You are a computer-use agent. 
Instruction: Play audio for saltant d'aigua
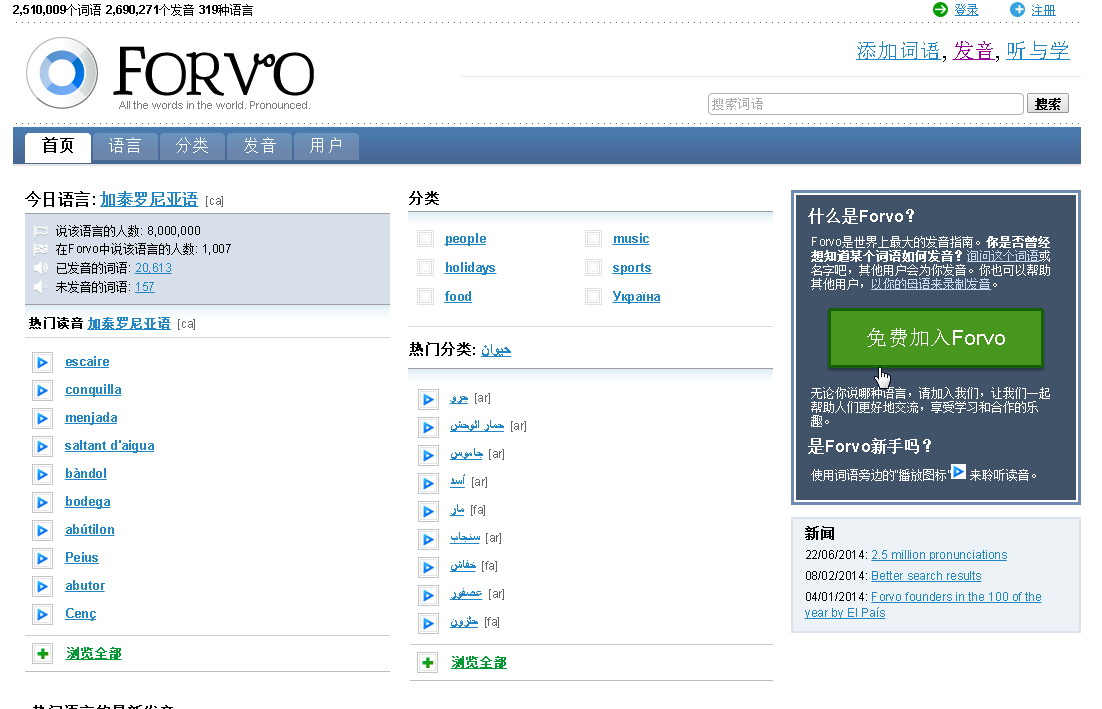pyautogui.click(x=42, y=446)
